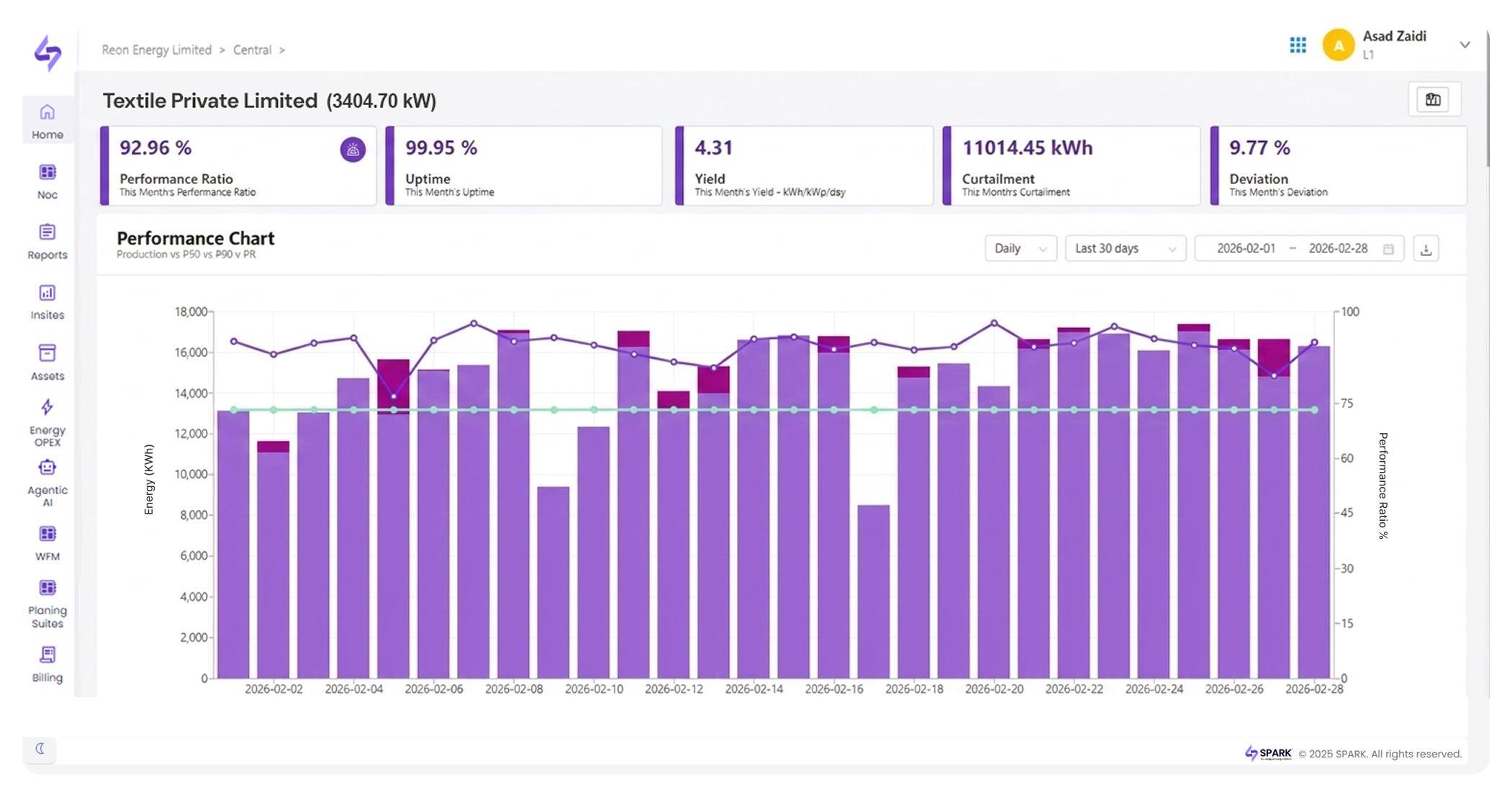Expand the Last 30 days dropdown
This screenshot has height=797, width=1512.
1125,249
